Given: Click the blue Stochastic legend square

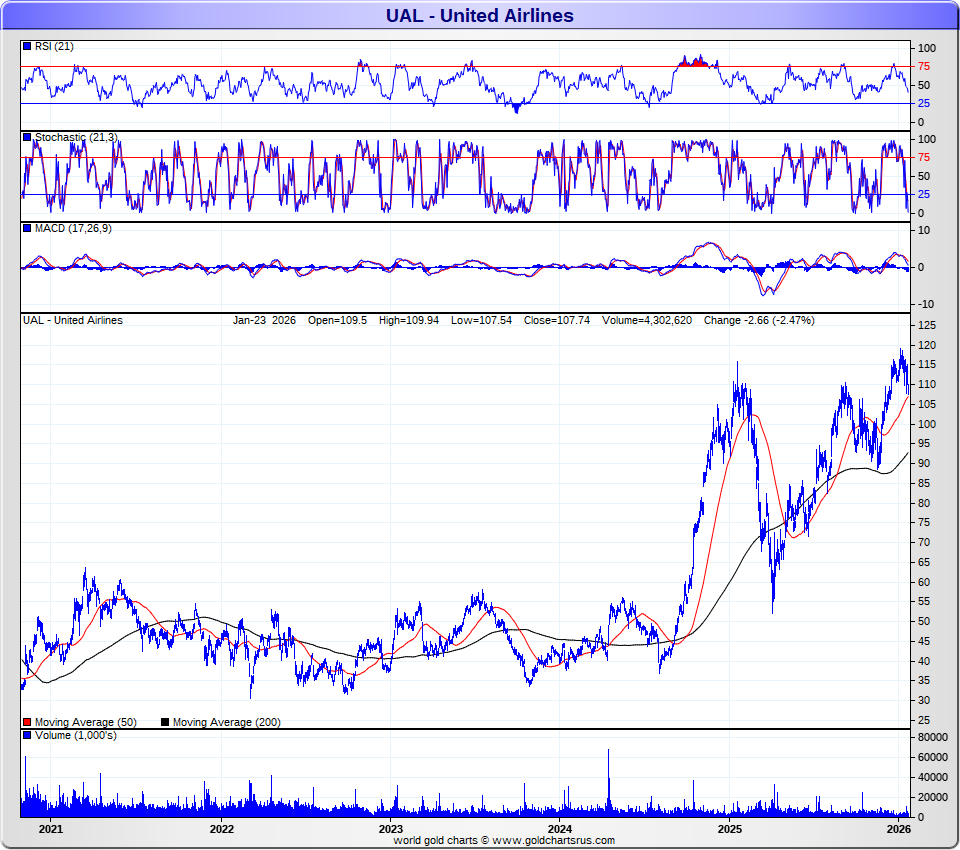Looking at the screenshot, I should [x=27, y=137].
